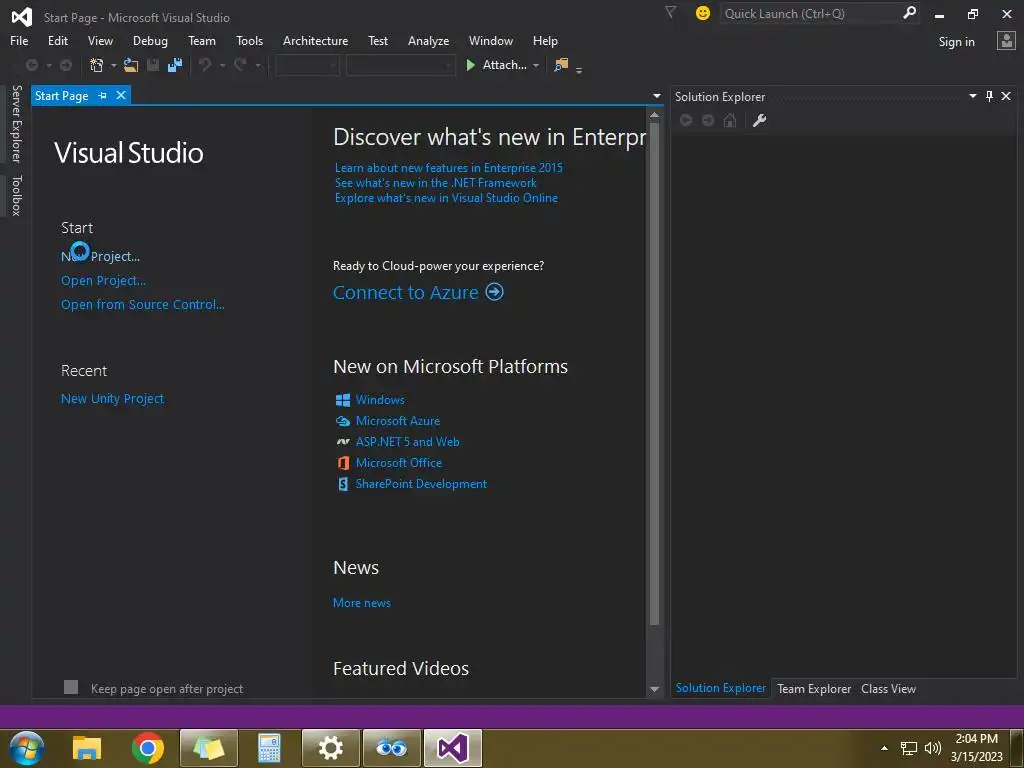Show hidden system tray icons
This screenshot has width=1024, height=768.
click(884, 748)
